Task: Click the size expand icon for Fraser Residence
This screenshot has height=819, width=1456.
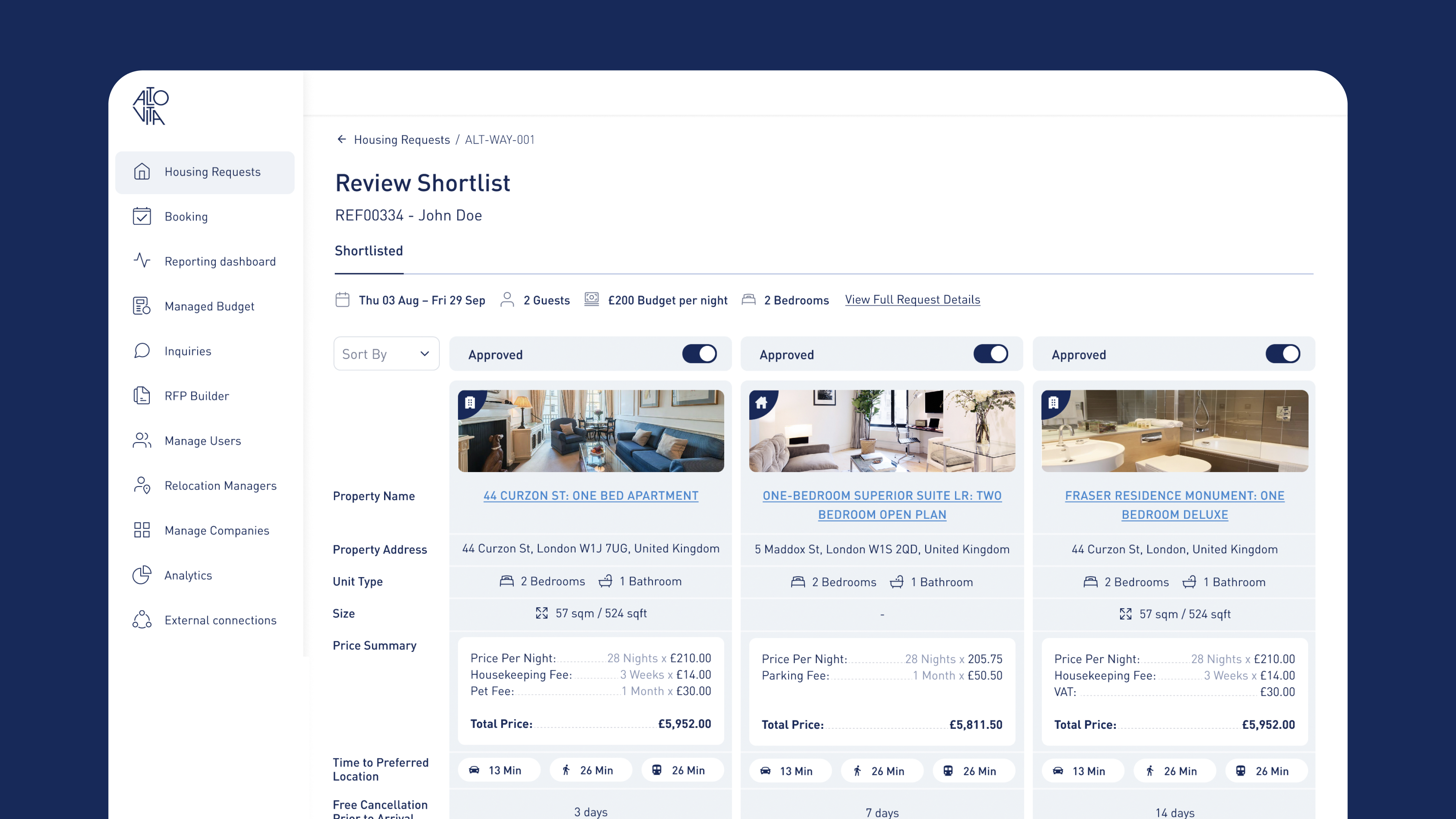Action: [1125, 614]
